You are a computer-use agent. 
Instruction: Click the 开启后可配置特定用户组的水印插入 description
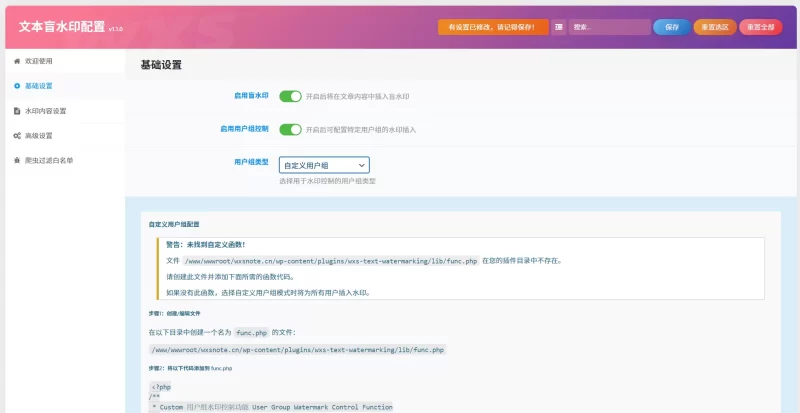[x=361, y=130]
